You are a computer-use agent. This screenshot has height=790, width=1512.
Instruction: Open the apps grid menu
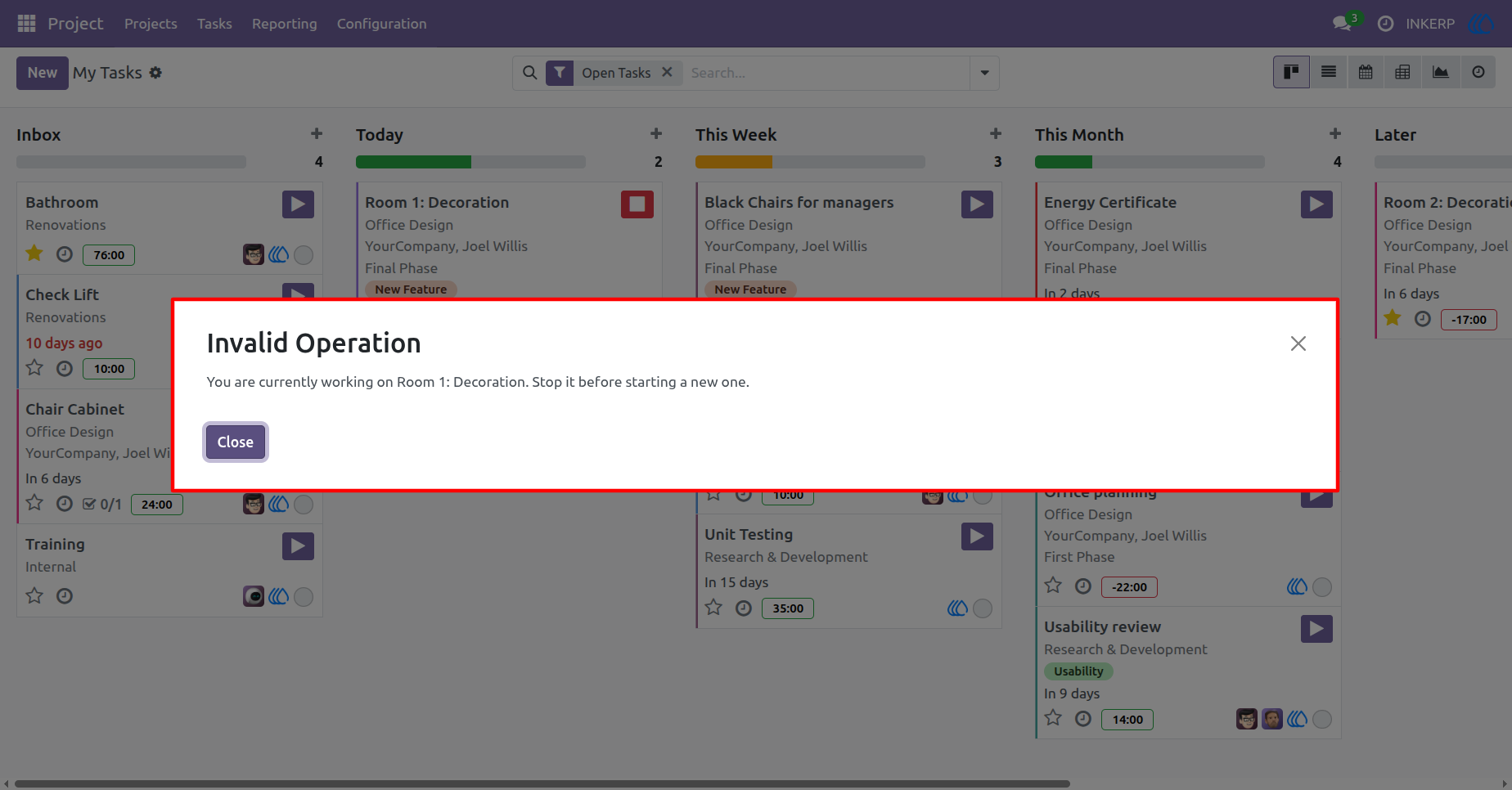(26, 24)
